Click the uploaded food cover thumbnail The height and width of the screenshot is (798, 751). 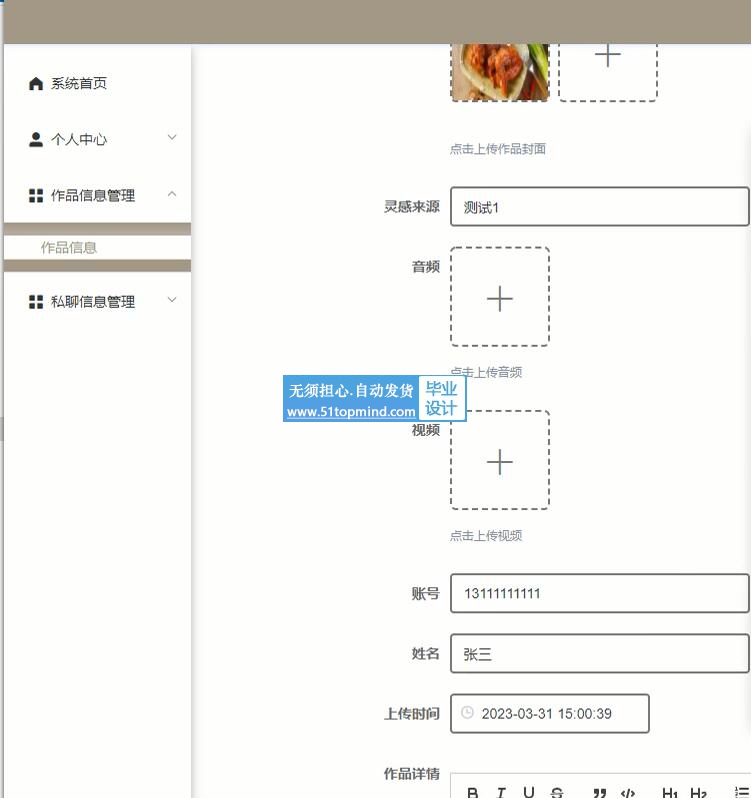[500, 70]
